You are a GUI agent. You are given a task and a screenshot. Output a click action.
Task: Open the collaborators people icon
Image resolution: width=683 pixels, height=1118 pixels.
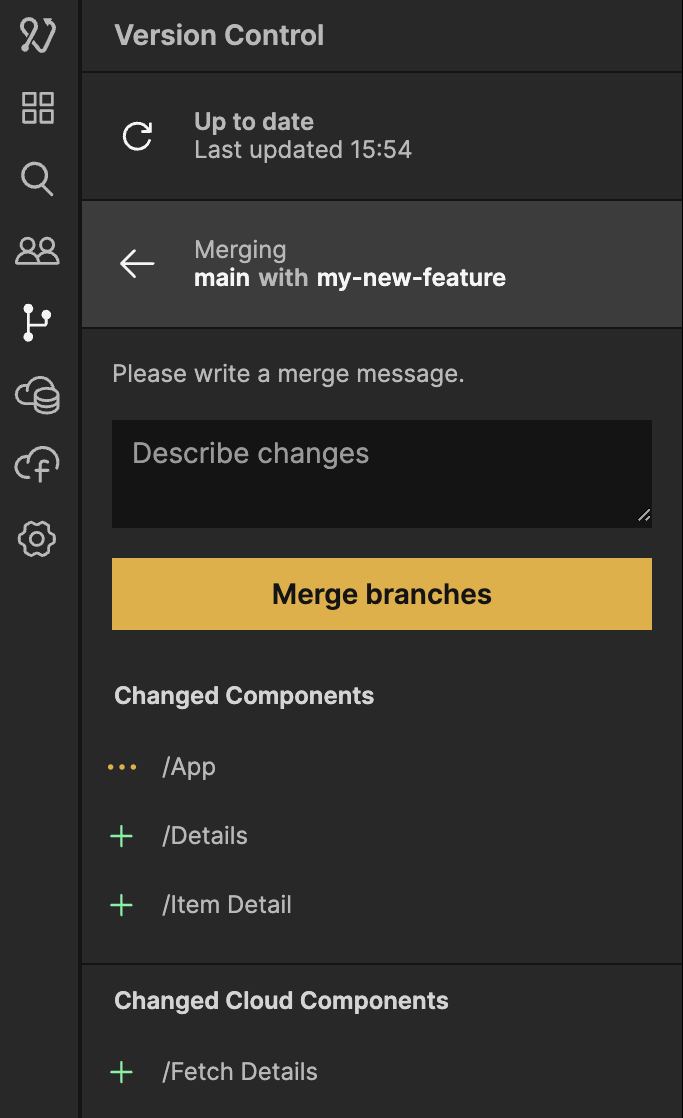(38, 251)
